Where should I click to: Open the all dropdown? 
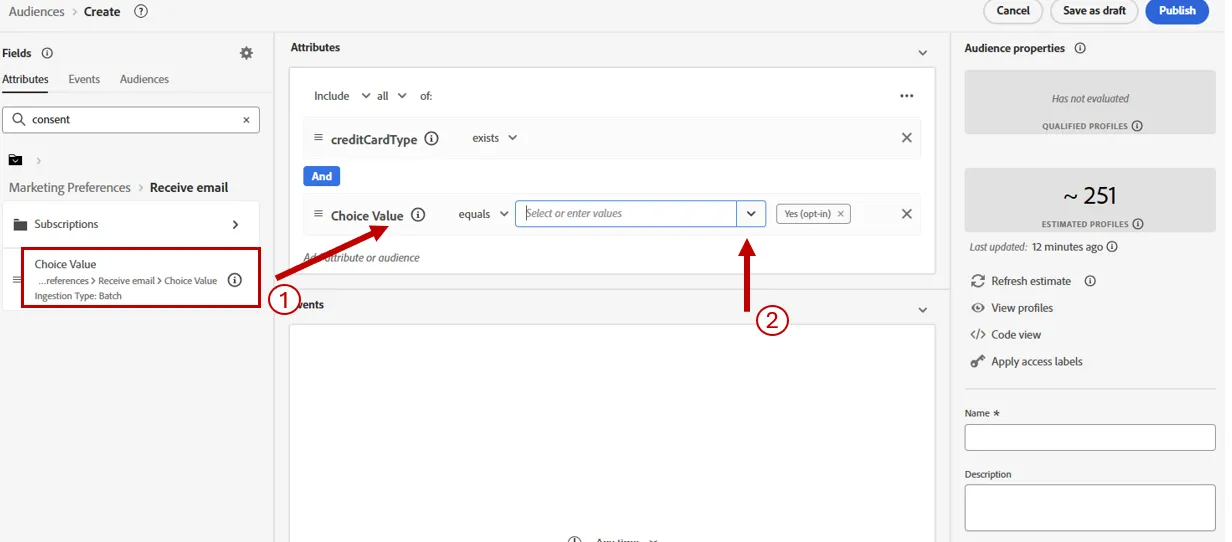click(x=392, y=96)
